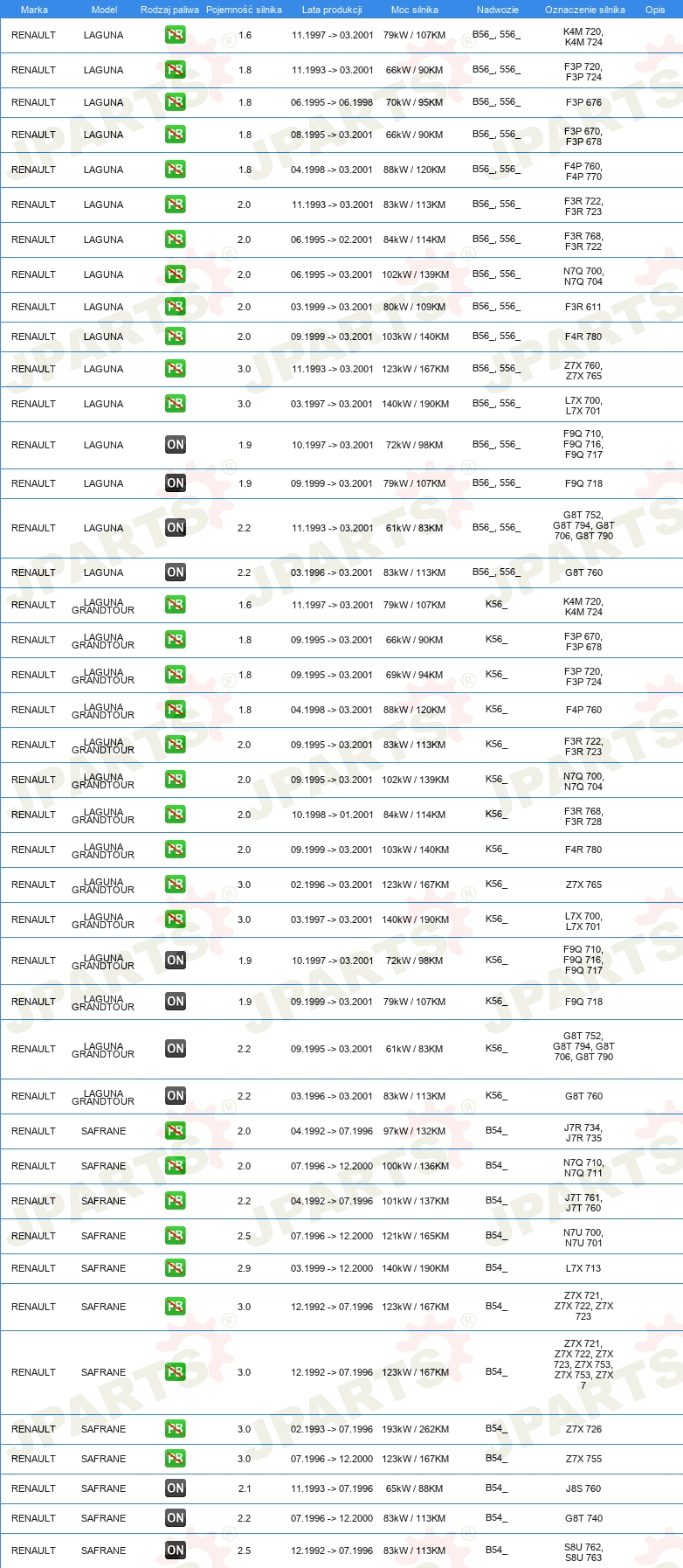Click petrol icon in Safrane Z7X 755 row
Viewport: 683px width, 1568px height.
click(176, 1459)
